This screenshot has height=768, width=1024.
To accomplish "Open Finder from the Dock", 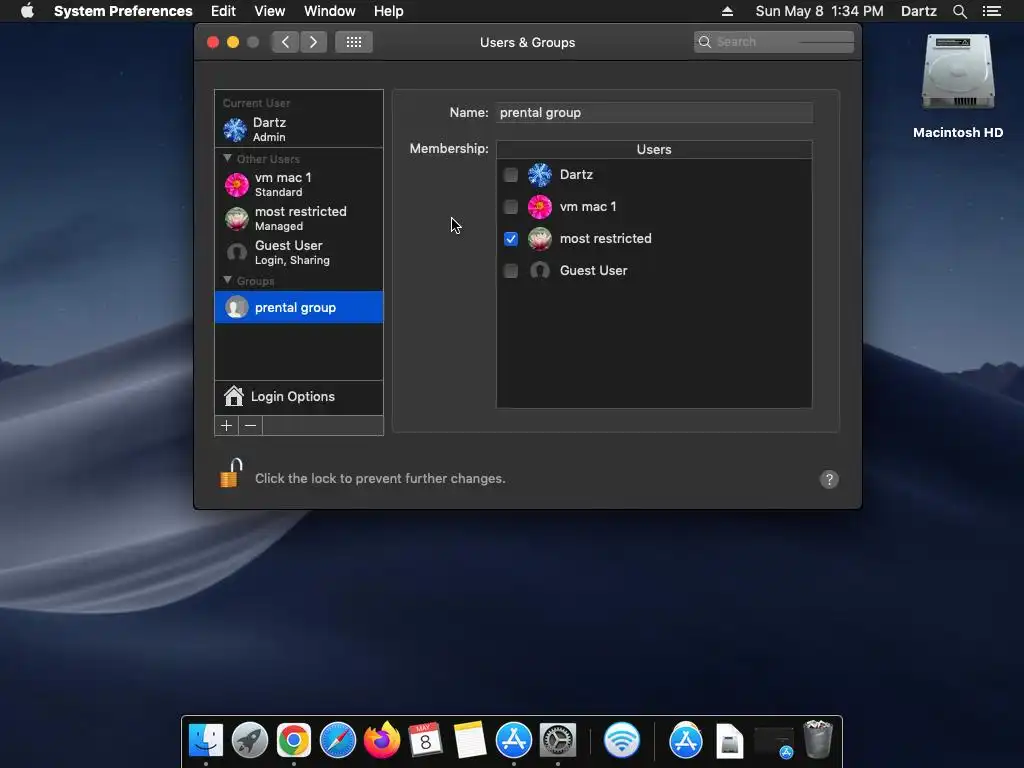I will 206,740.
